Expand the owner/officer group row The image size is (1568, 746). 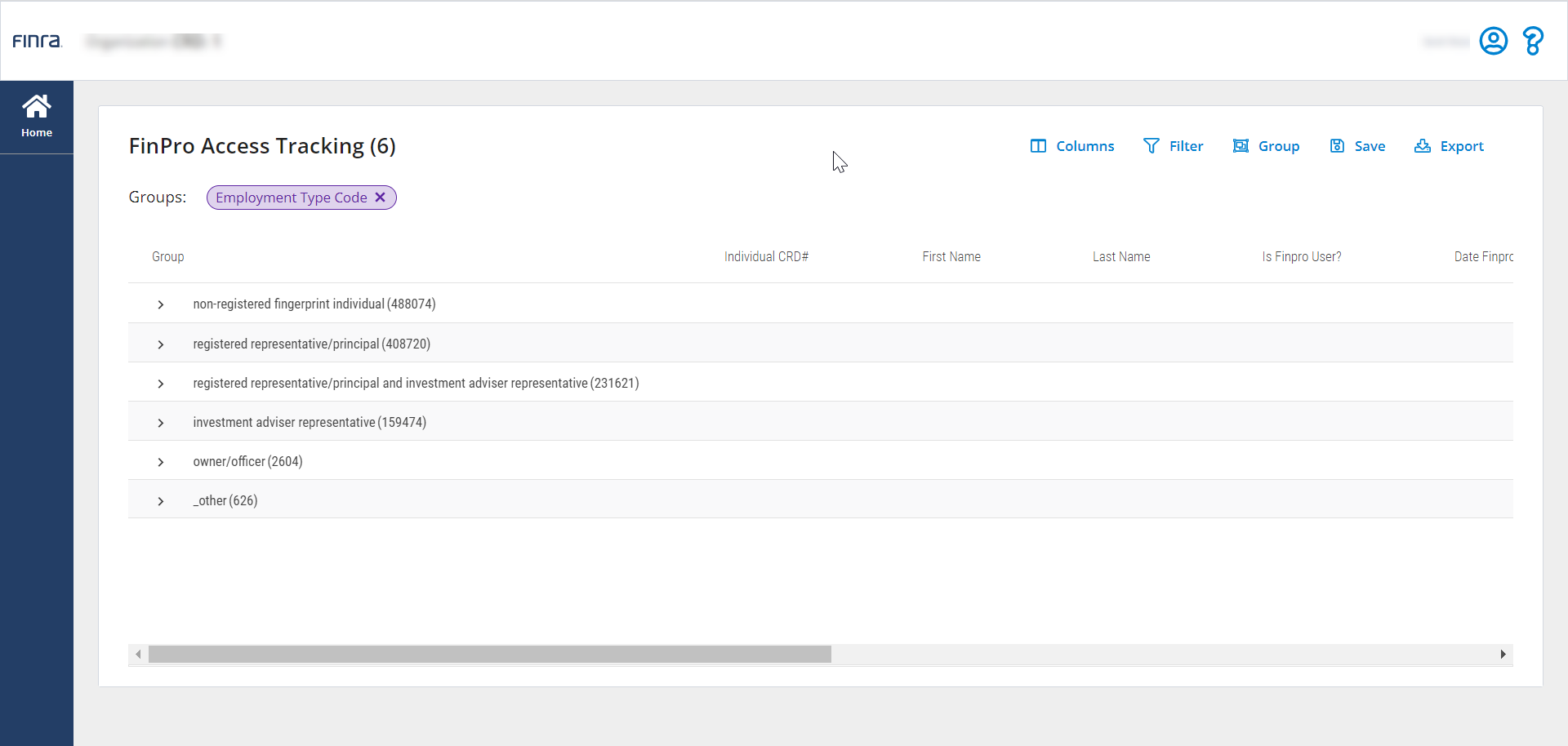pyautogui.click(x=161, y=462)
